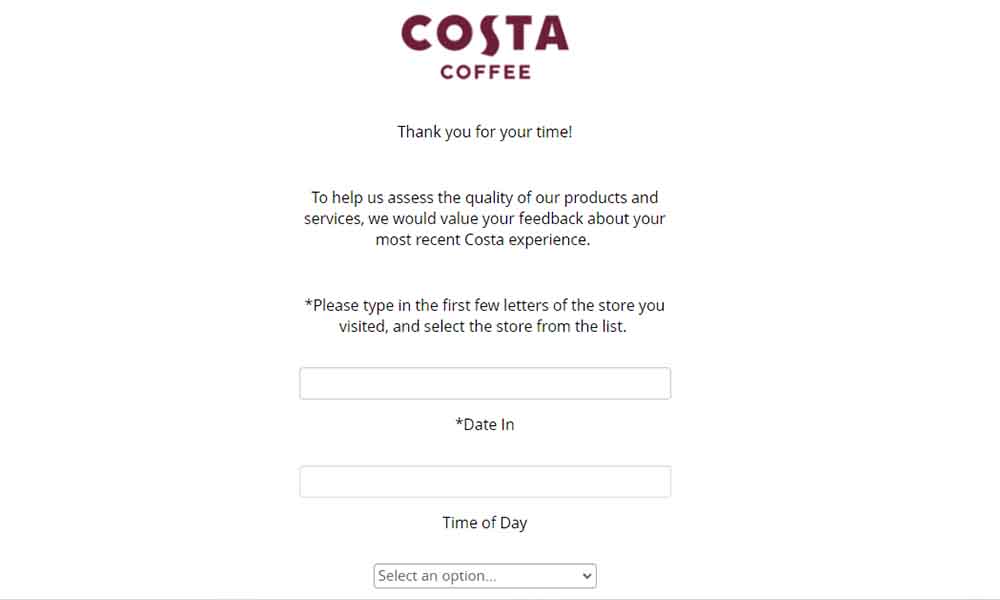Click the 'Thank you for your time!' heading

click(485, 132)
